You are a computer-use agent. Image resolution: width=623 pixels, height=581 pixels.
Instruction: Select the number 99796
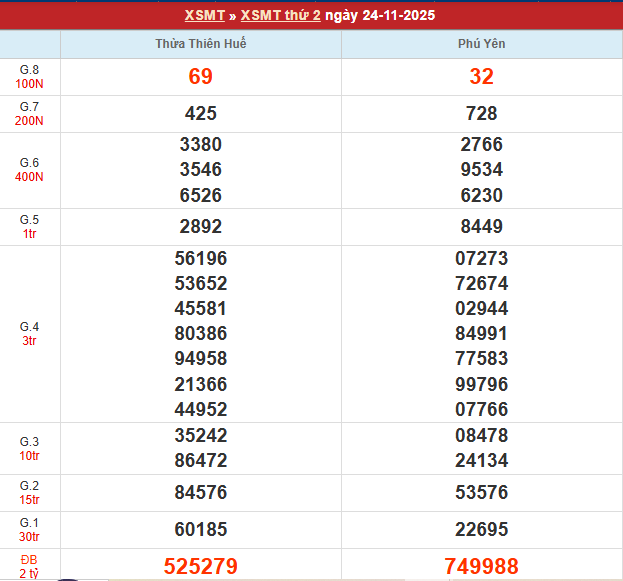[482, 384]
